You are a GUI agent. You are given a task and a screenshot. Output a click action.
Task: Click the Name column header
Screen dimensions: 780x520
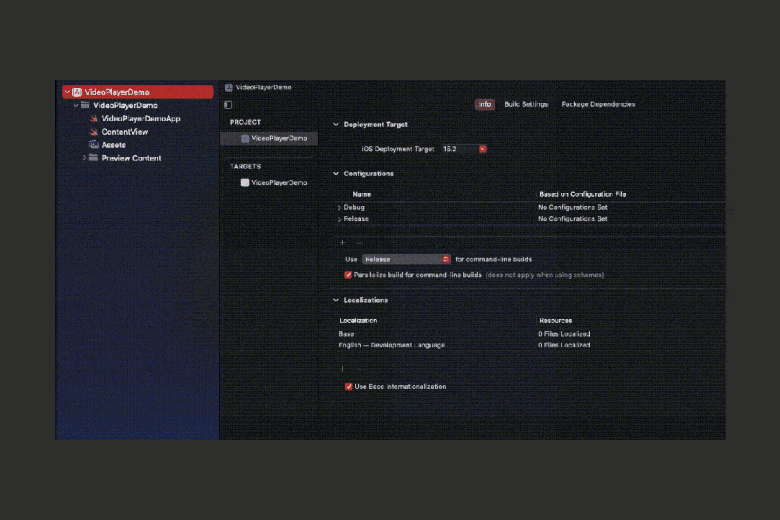[x=362, y=195]
